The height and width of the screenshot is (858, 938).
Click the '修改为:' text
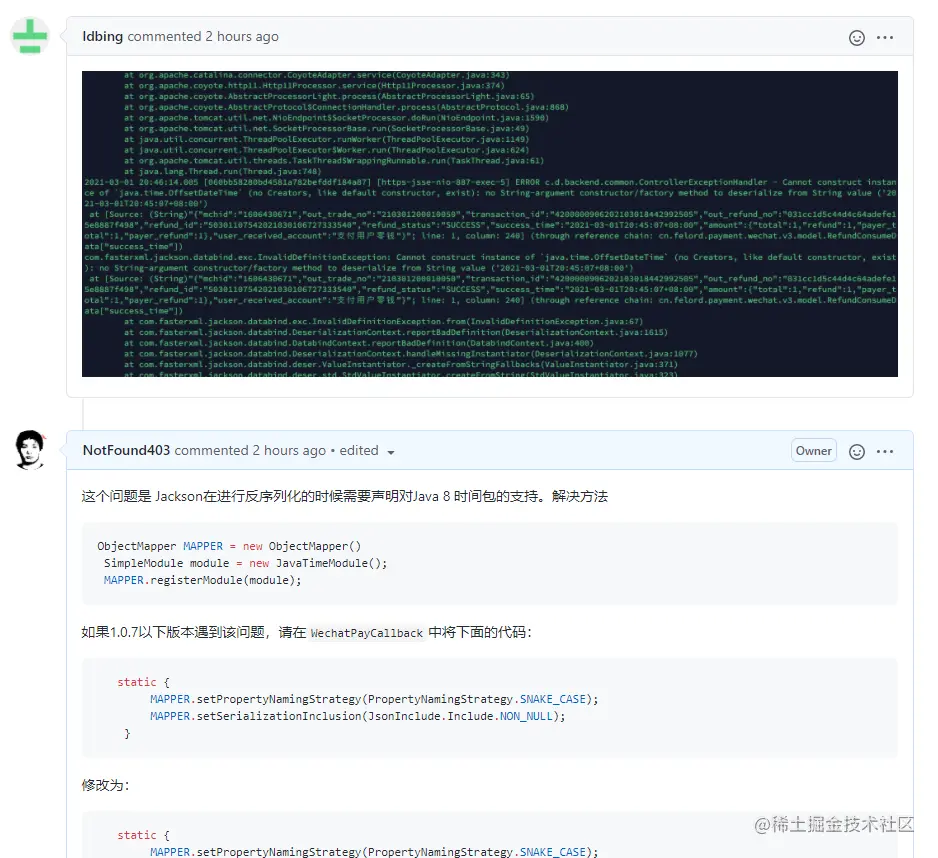click(x=105, y=785)
